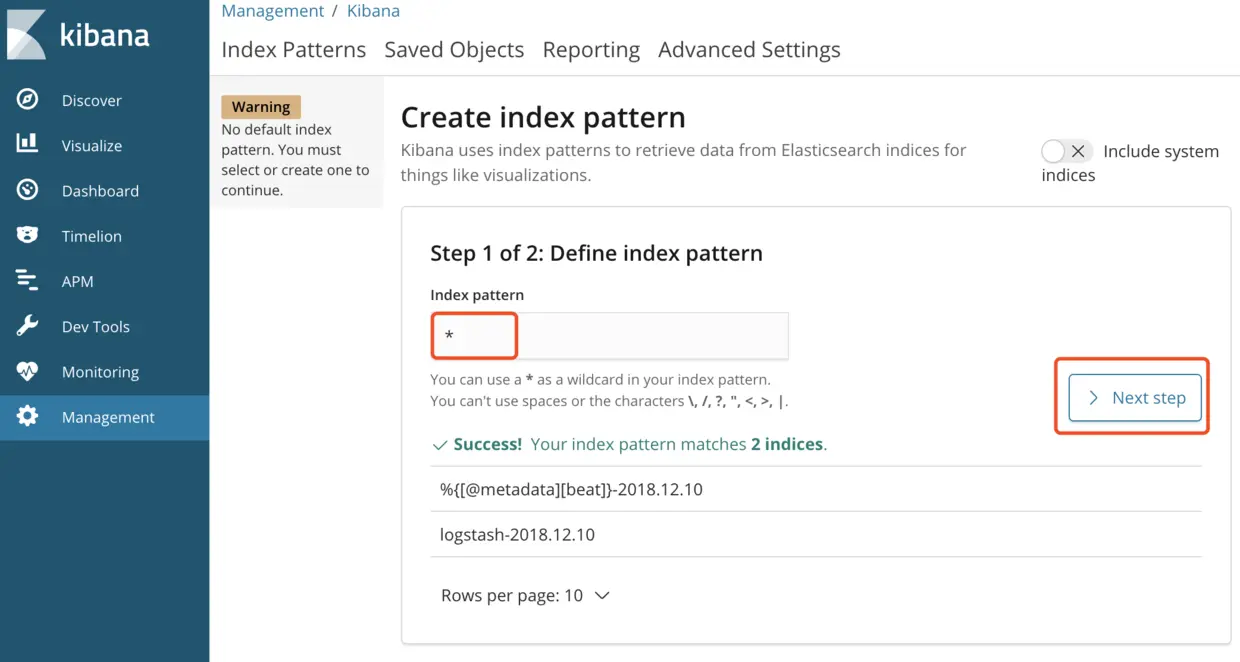Click the Dashboard gauge icon
1240x662 pixels.
tap(28, 190)
